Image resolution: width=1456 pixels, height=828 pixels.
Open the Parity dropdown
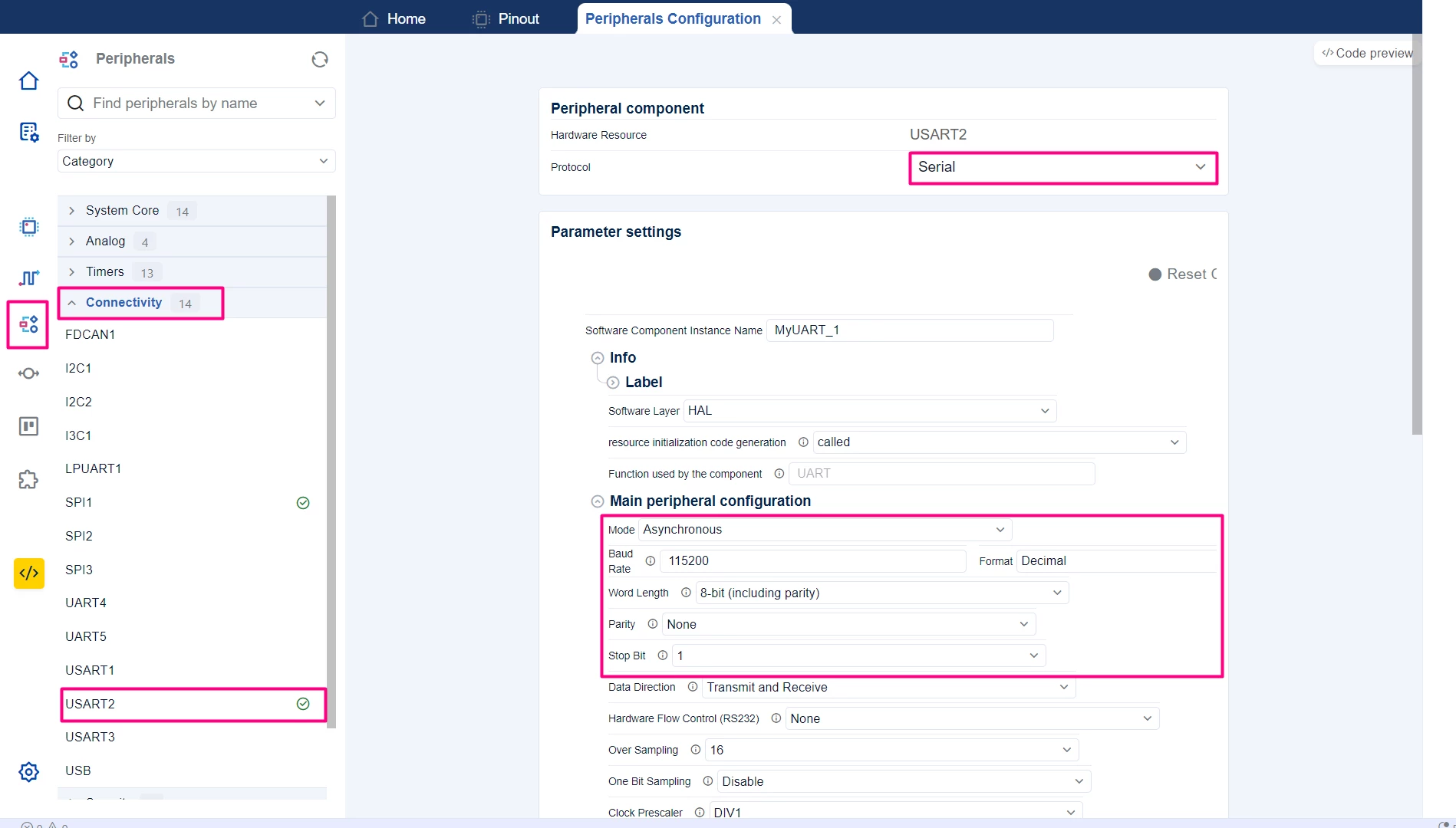848,624
